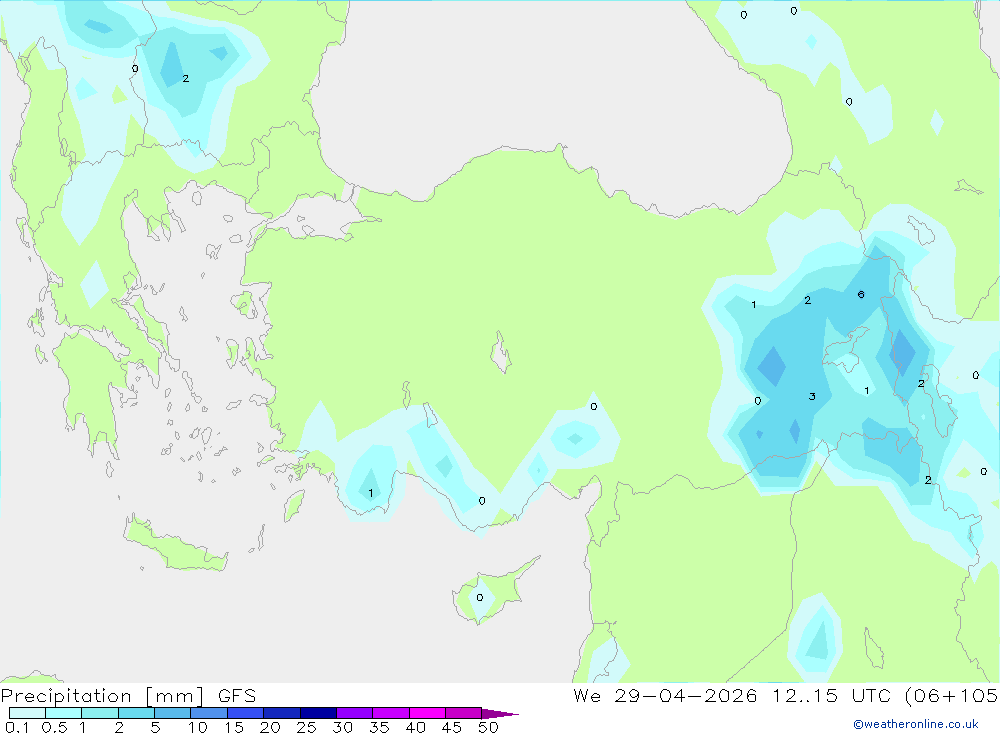Viewport: 1000px width, 733px height.
Task: Select the 2–5 mm legend color swatch
Action: (x=136, y=713)
